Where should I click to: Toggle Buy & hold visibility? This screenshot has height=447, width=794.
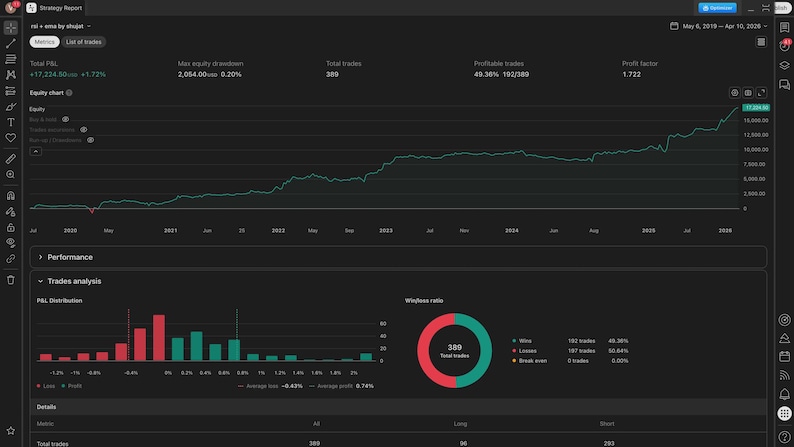coord(65,119)
